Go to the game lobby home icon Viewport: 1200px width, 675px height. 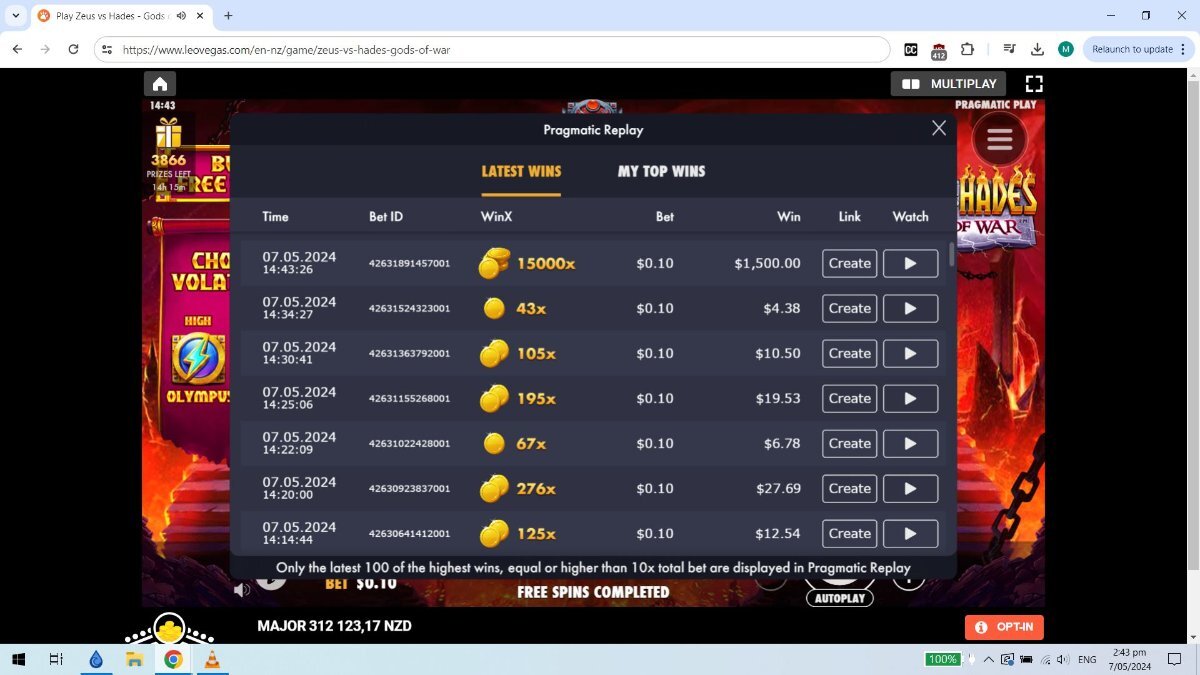pos(160,84)
